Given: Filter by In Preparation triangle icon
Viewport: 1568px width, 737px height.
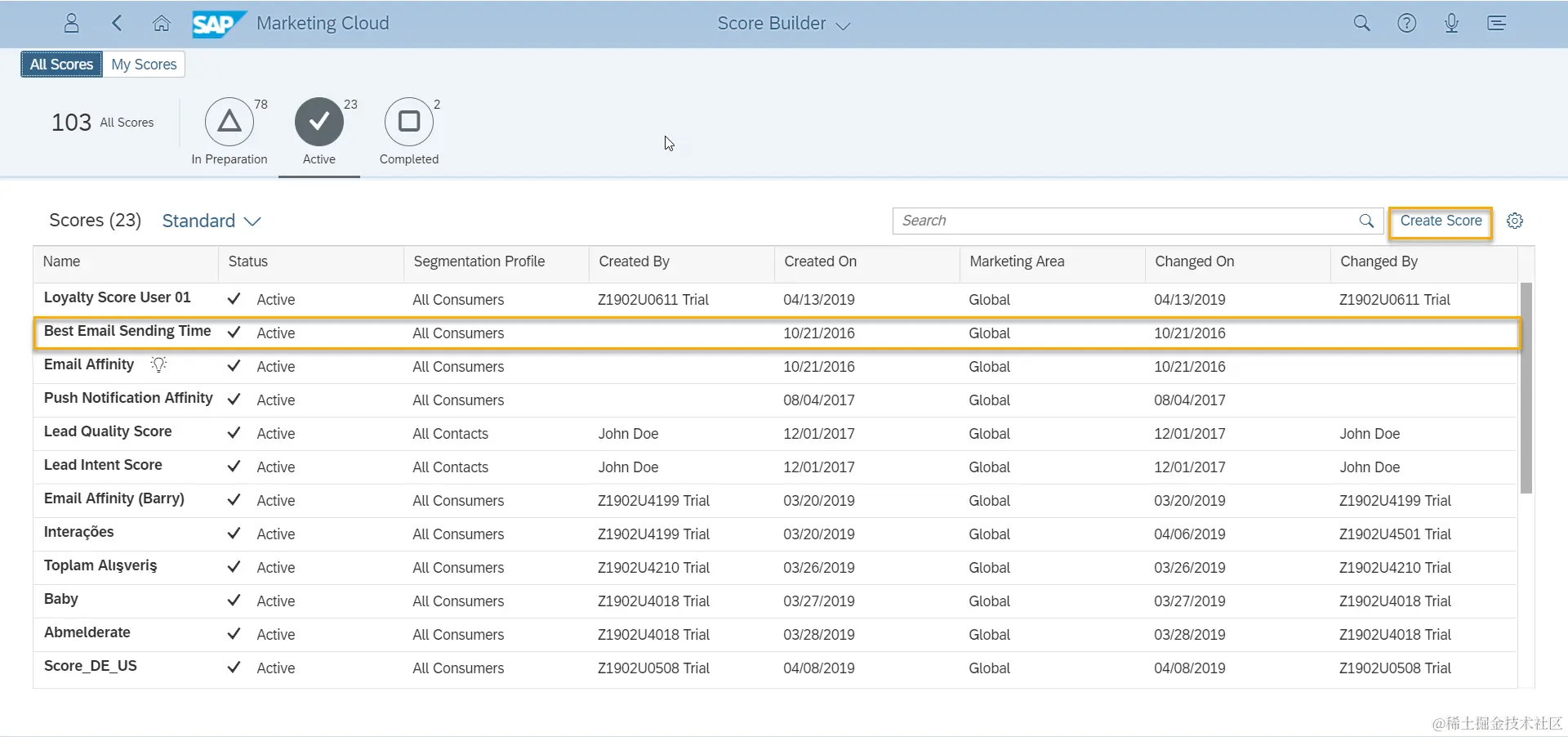Looking at the screenshot, I should coord(229,122).
